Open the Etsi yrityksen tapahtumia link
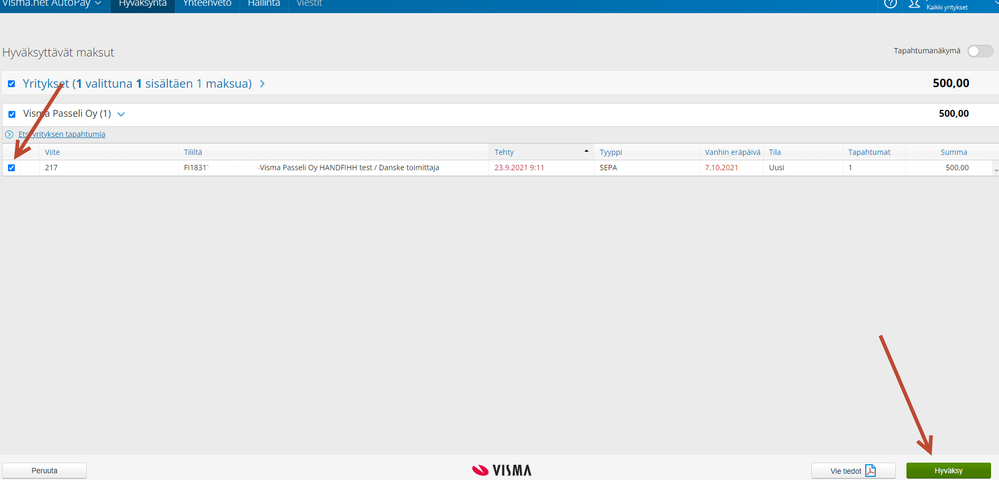999x480 pixels. (62, 135)
